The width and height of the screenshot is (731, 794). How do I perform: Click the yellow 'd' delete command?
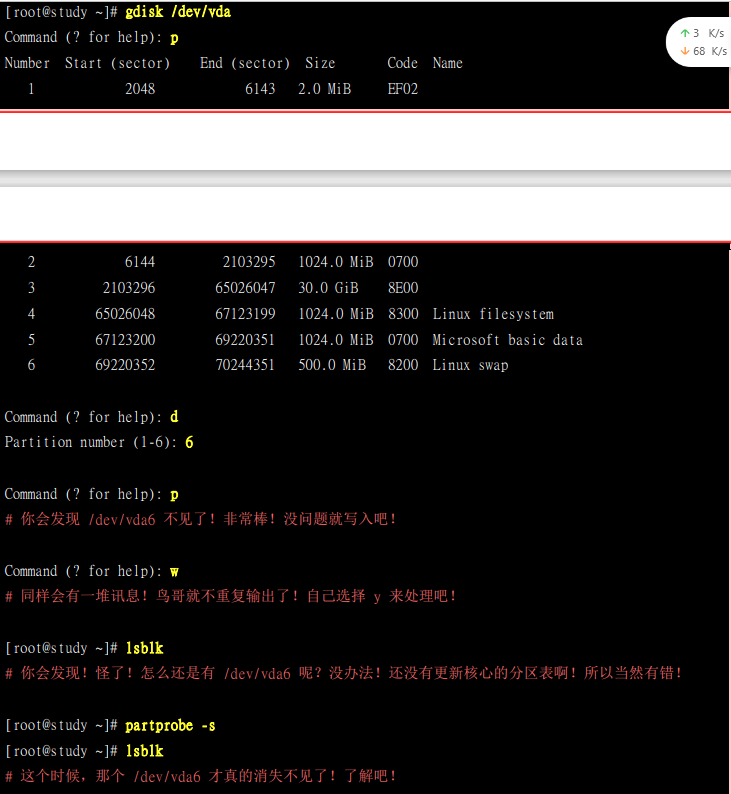(x=174, y=417)
